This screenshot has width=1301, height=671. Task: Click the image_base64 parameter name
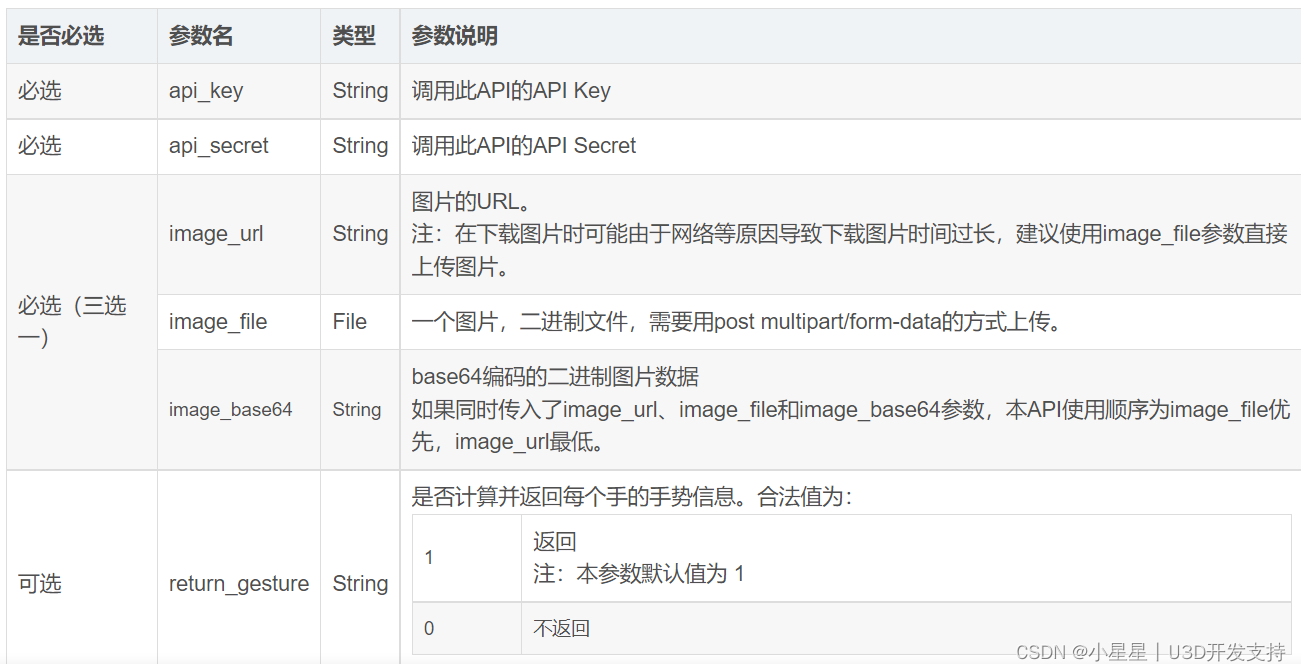point(231,410)
